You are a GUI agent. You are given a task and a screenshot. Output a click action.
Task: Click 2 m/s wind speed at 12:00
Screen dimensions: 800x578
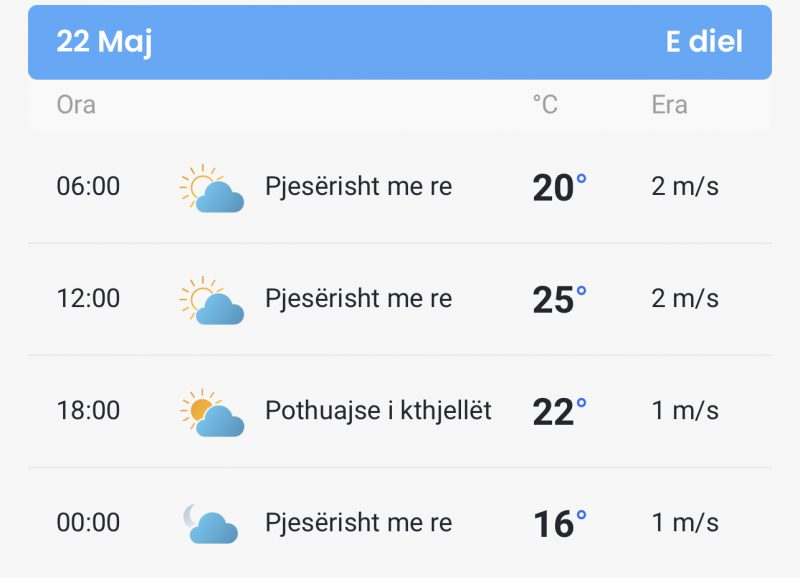[685, 298]
